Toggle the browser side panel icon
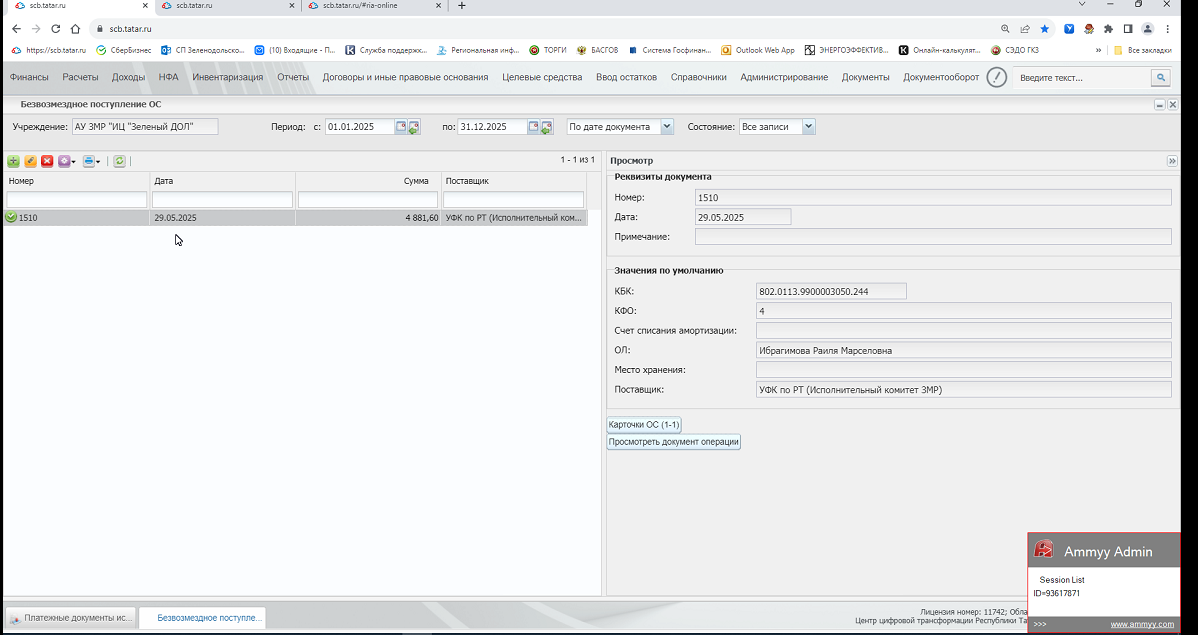This screenshot has height=635, width=1198. tap(1128, 28)
